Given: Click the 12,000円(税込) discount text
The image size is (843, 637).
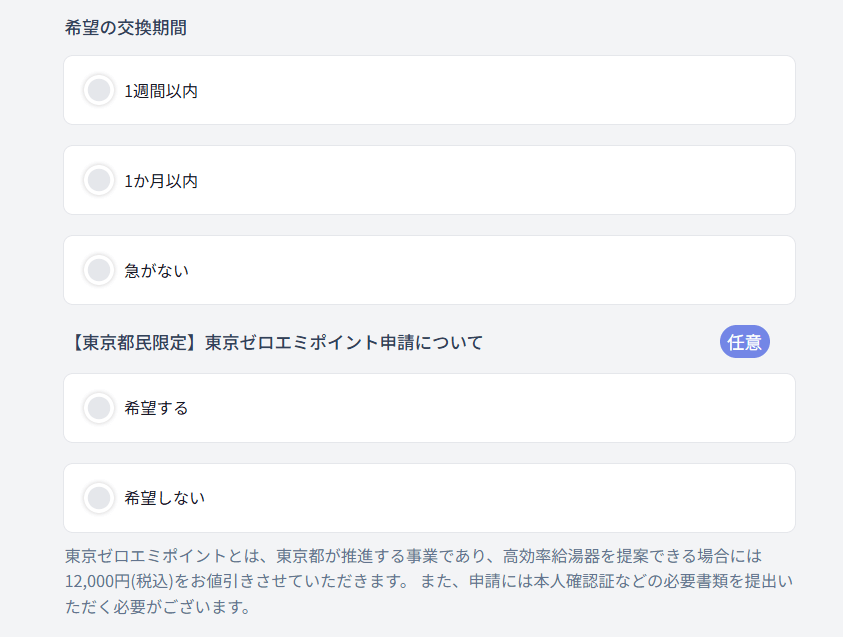Looking at the screenshot, I should point(119,581).
